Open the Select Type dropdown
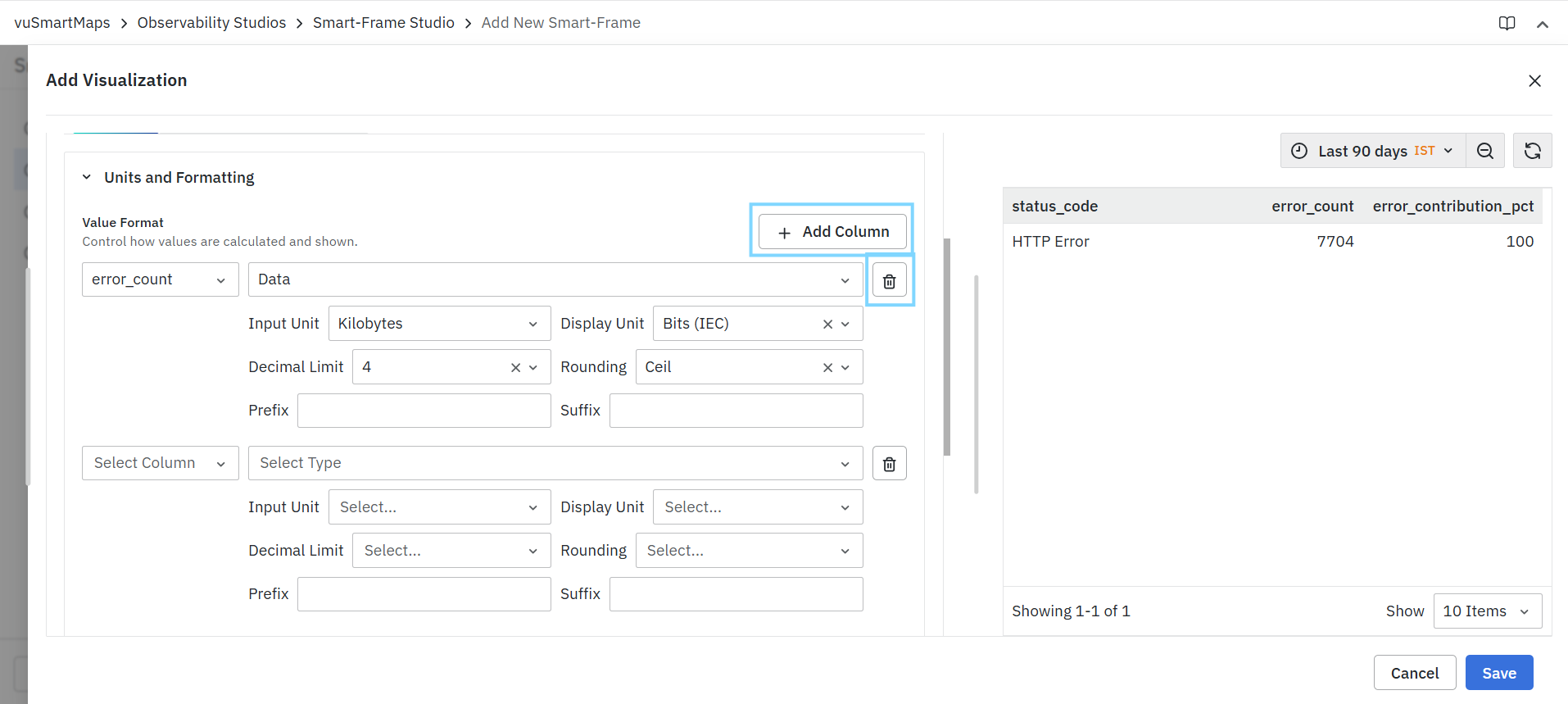1568x704 pixels. [x=555, y=463]
